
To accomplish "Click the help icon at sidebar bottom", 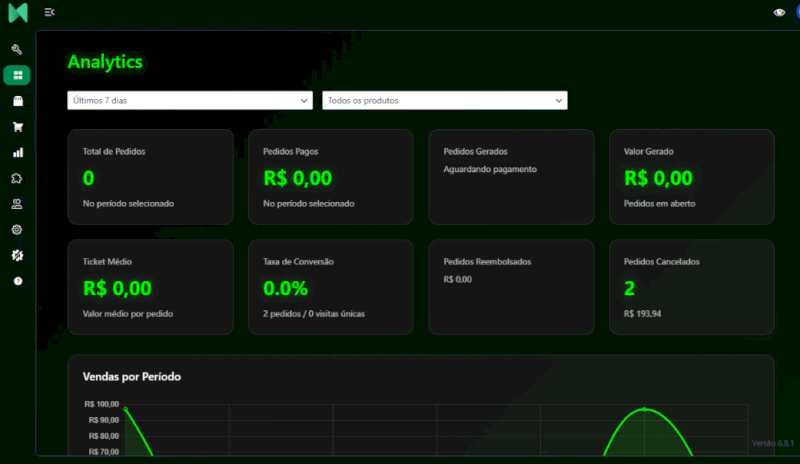I will coord(17,281).
